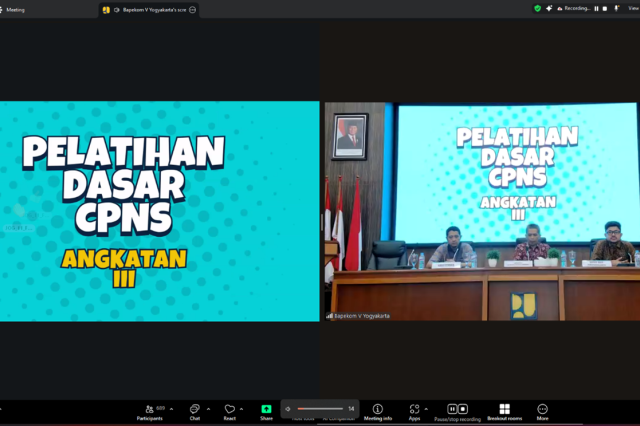Viewport: 640px width, 426px height.
Task: Stop recording from bottom toolbar
Action: (463, 409)
